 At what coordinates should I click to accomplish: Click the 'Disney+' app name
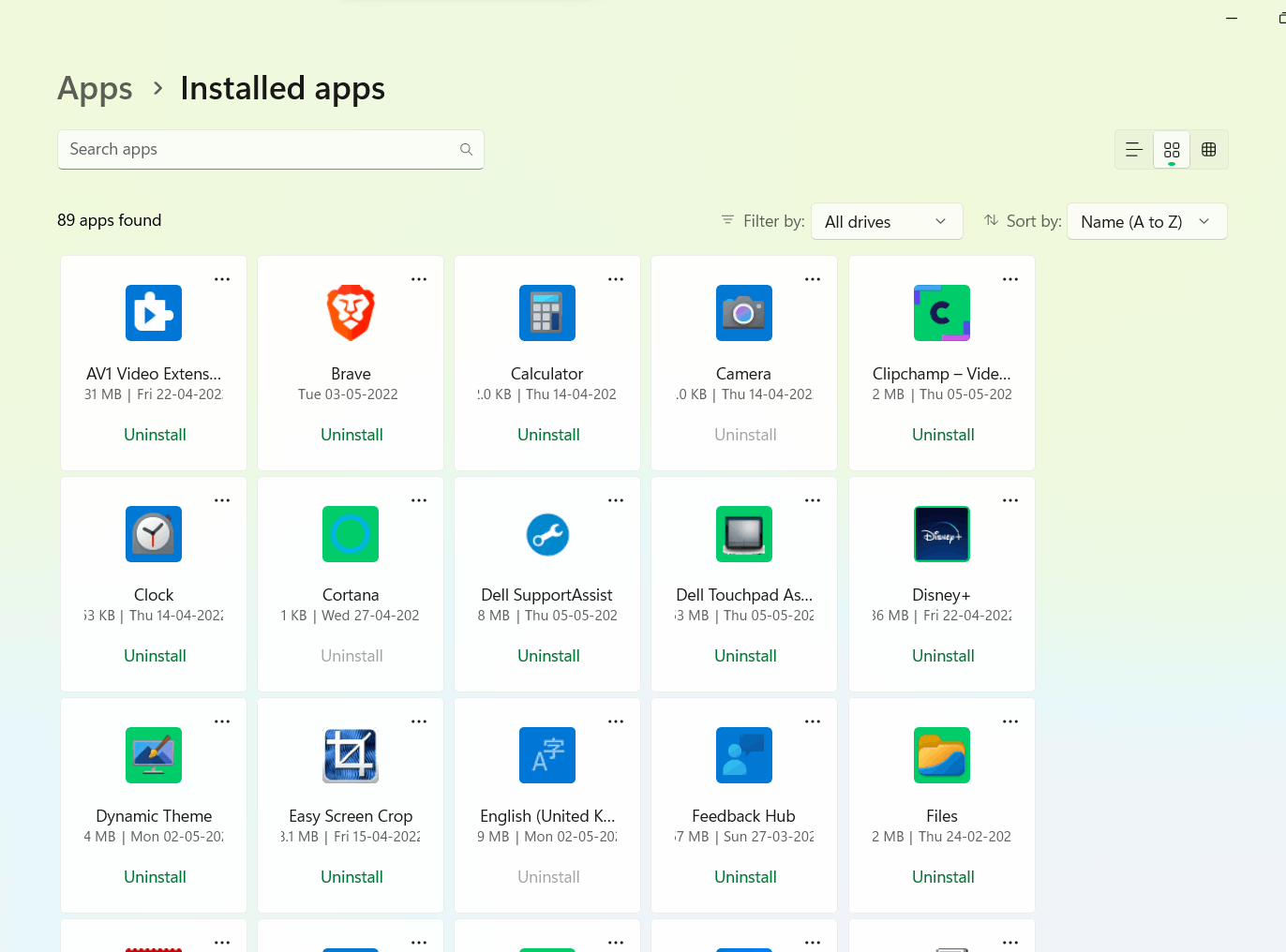click(941, 595)
